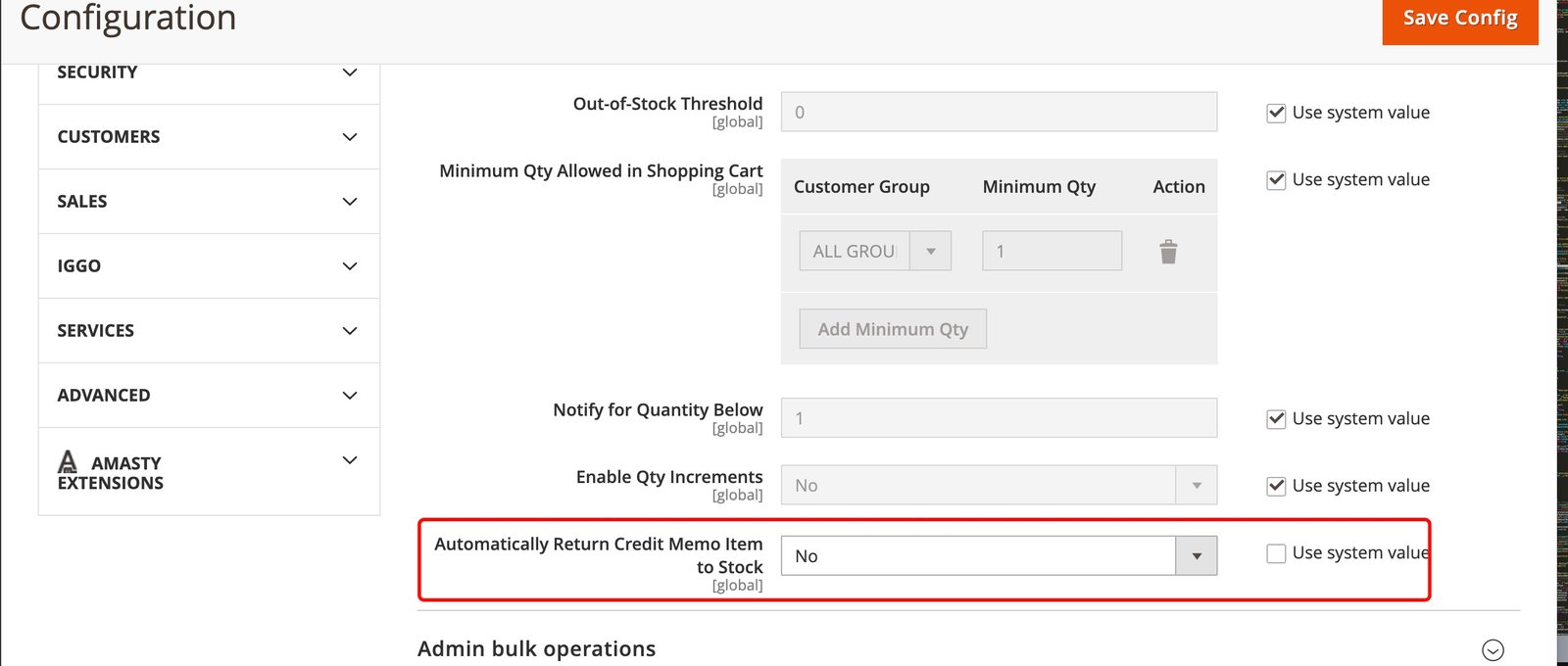Expand the Advanced section chevron
Image resolution: width=1568 pixels, height=666 pixels.
pyautogui.click(x=350, y=396)
